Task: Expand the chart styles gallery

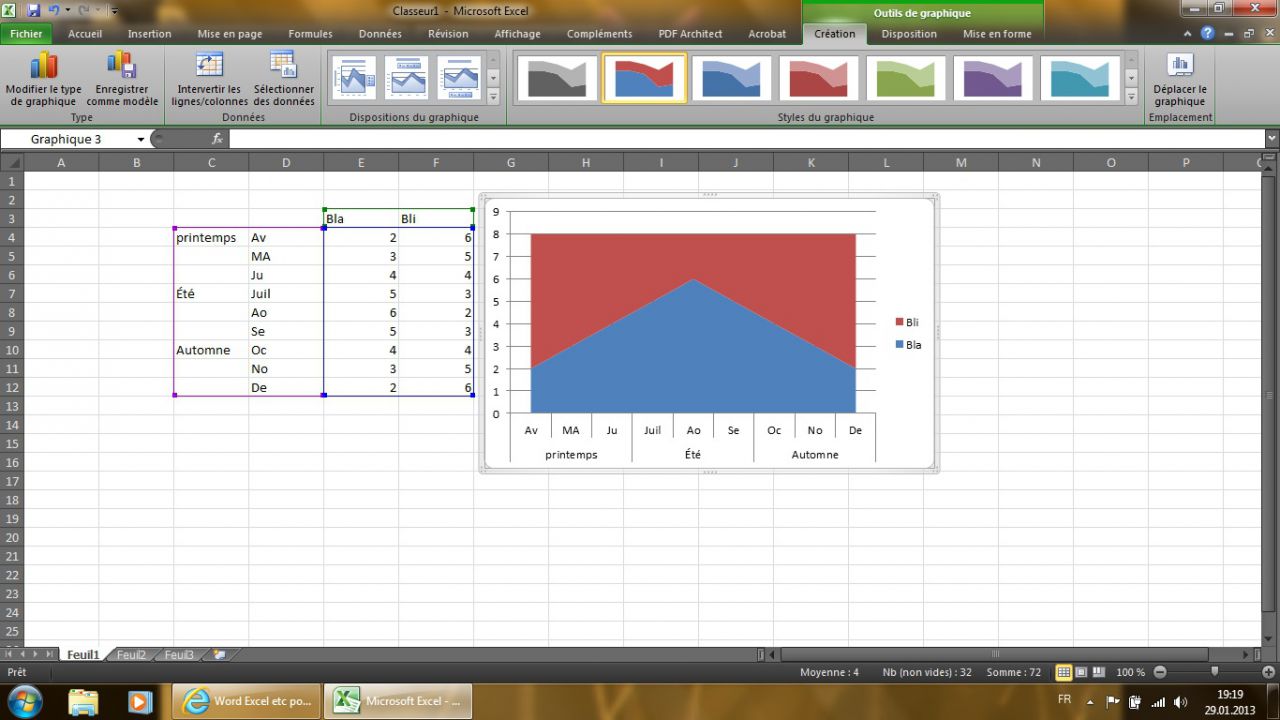Action: [x=1131, y=97]
